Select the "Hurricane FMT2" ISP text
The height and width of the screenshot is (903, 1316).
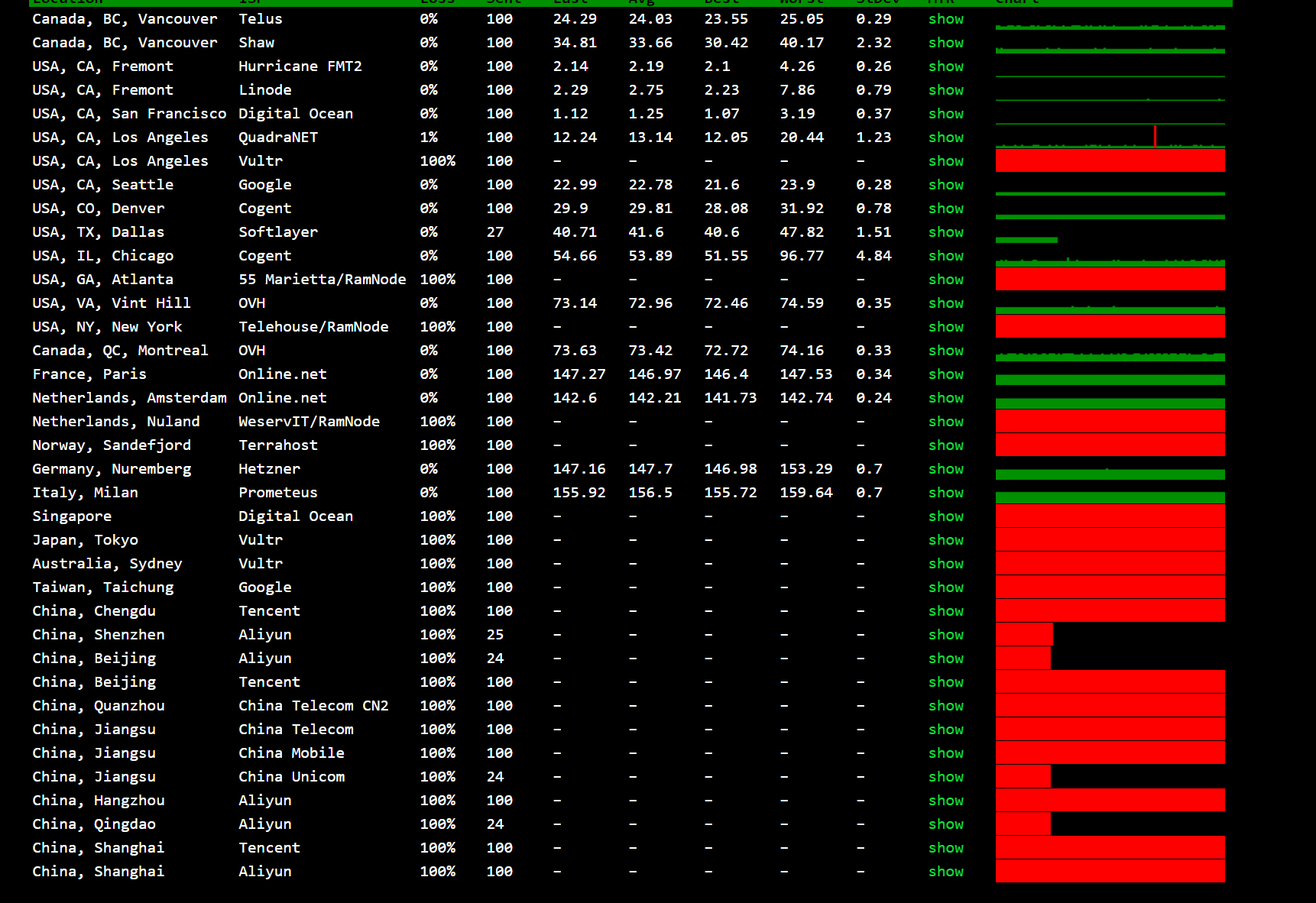[x=300, y=66]
